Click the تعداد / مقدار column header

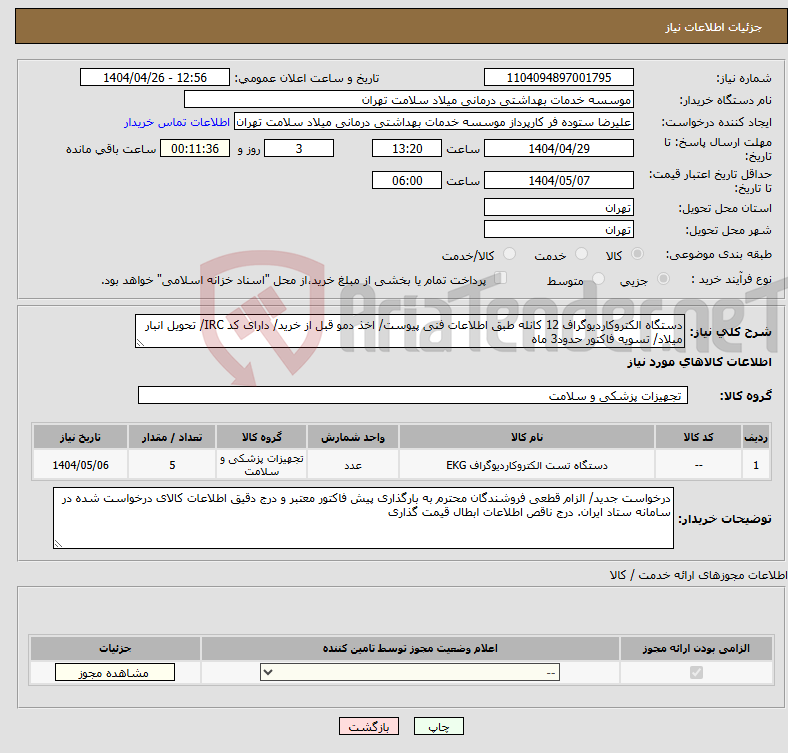point(172,437)
